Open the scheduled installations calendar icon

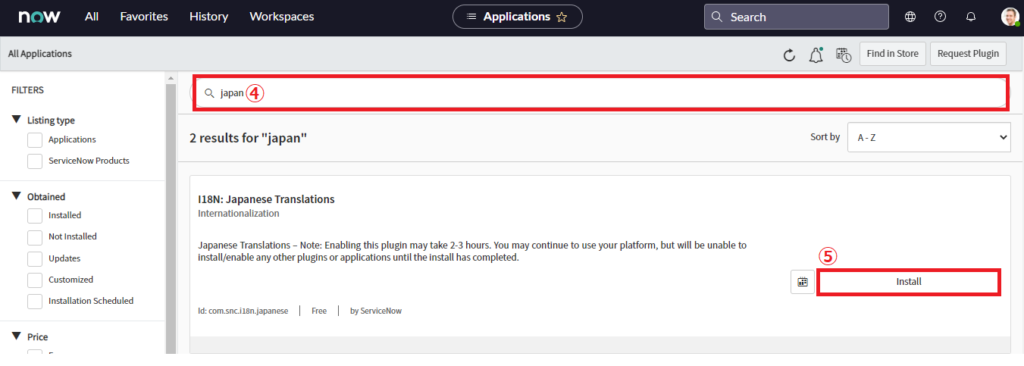843,55
